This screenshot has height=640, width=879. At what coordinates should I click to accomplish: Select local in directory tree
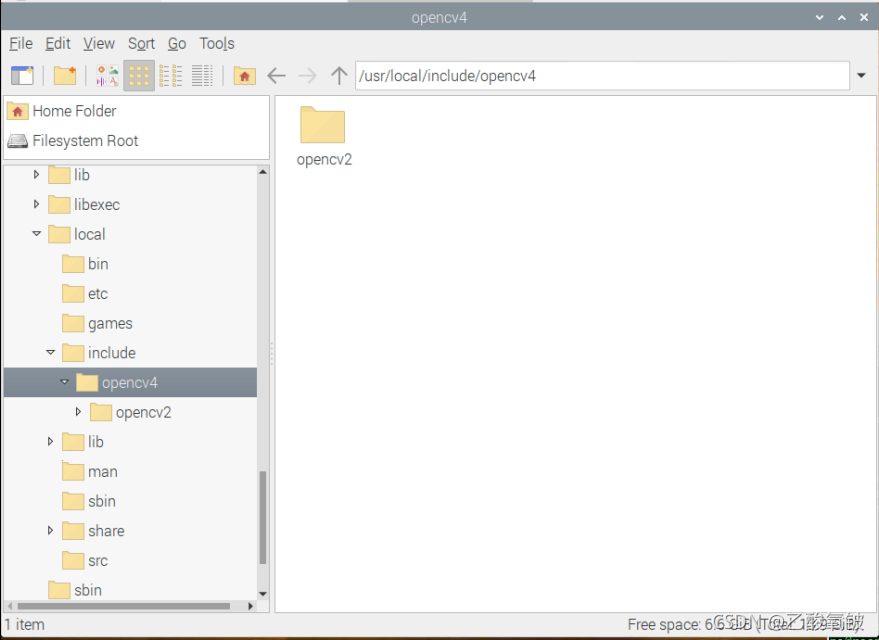coord(130,234)
